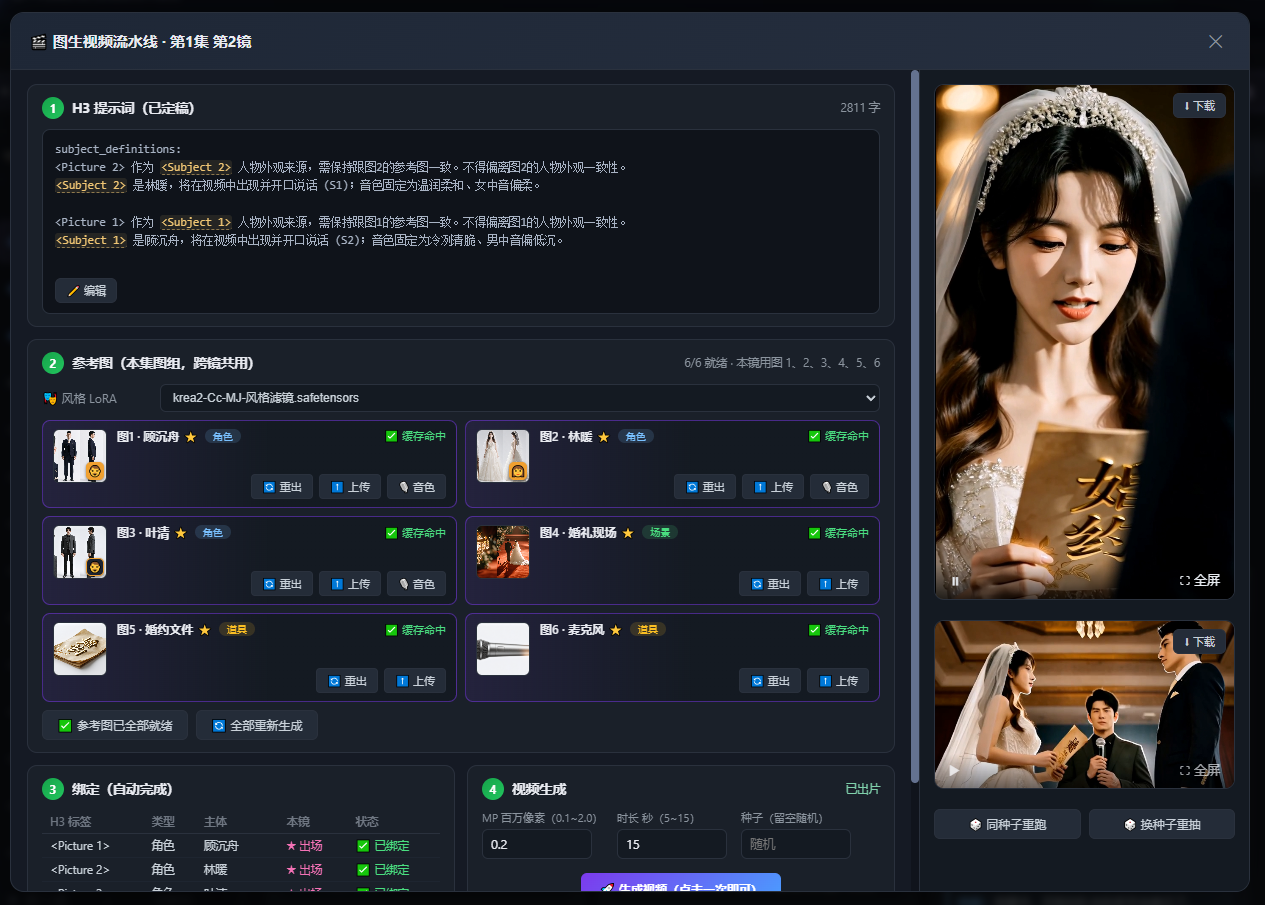Click 重出 regenerate button for 图4 婚礼现场
This screenshot has height=905, width=1265.
(x=770, y=584)
